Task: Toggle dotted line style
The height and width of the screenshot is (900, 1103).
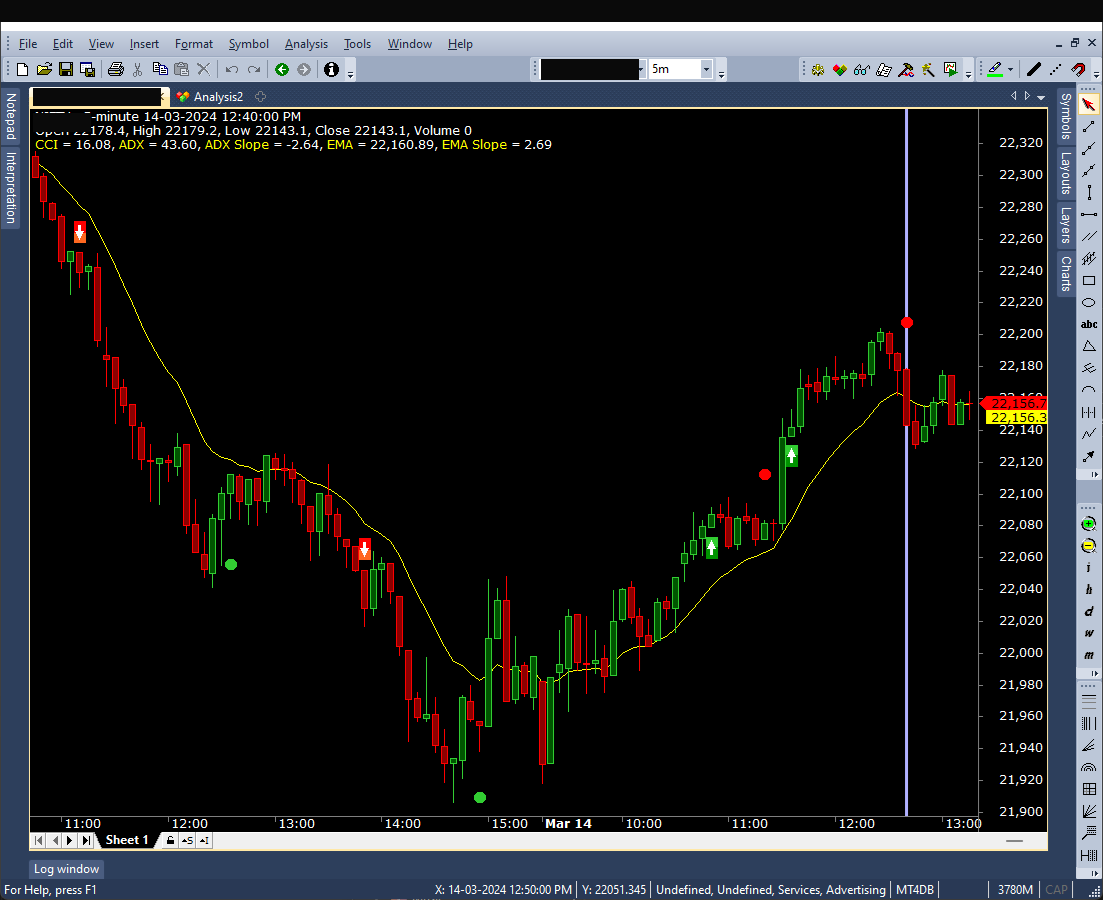Action: pos(1055,69)
